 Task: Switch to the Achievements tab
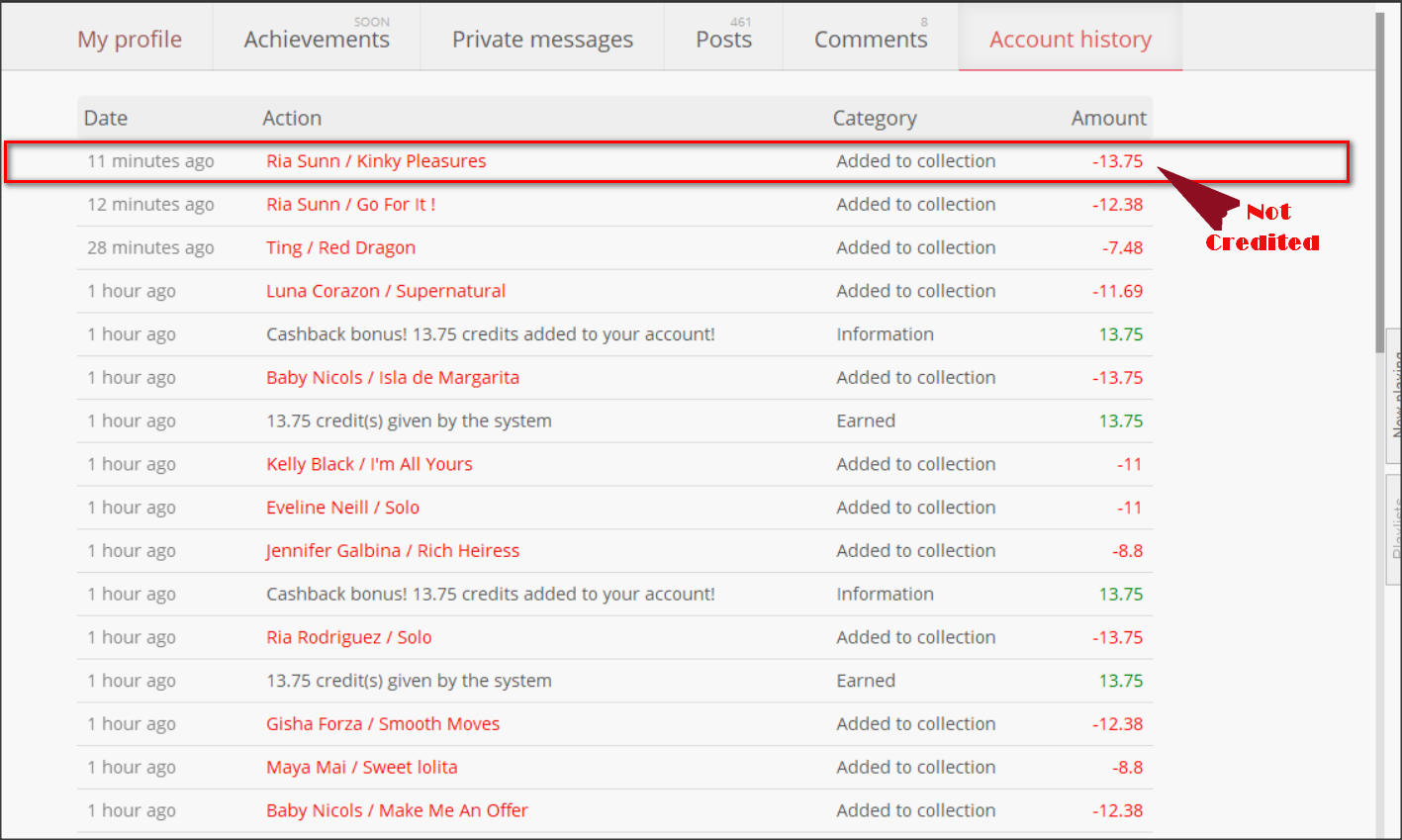point(317,40)
